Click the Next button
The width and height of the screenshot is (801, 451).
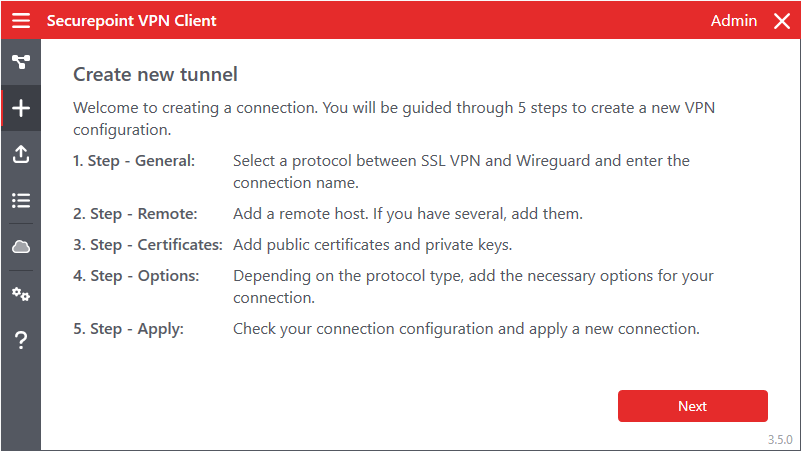[x=692, y=406]
